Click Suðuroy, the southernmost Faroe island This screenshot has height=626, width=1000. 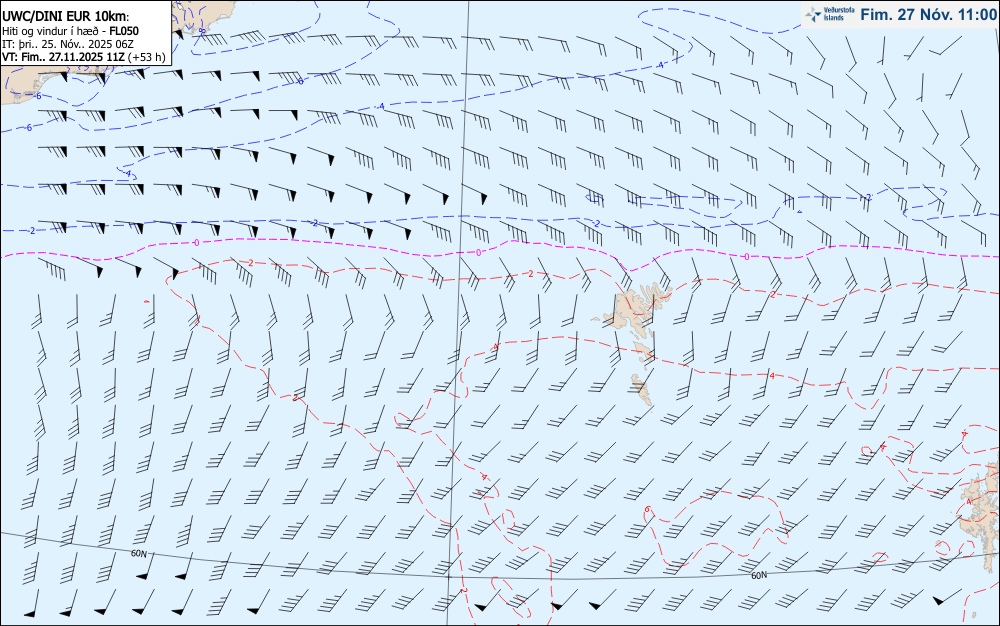click(643, 389)
